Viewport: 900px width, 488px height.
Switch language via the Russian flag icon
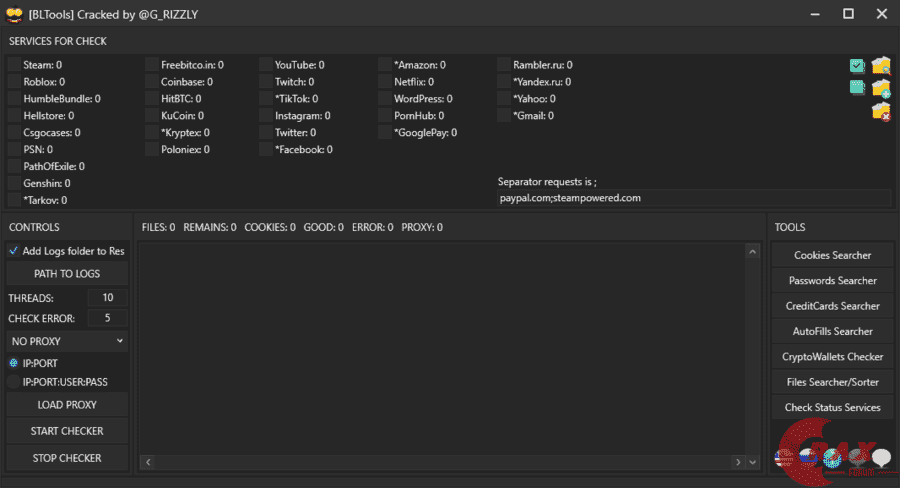click(x=808, y=457)
